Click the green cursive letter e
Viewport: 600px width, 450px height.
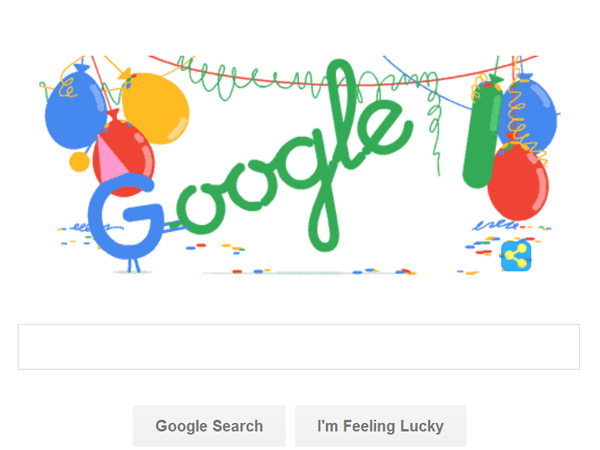[385, 128]
